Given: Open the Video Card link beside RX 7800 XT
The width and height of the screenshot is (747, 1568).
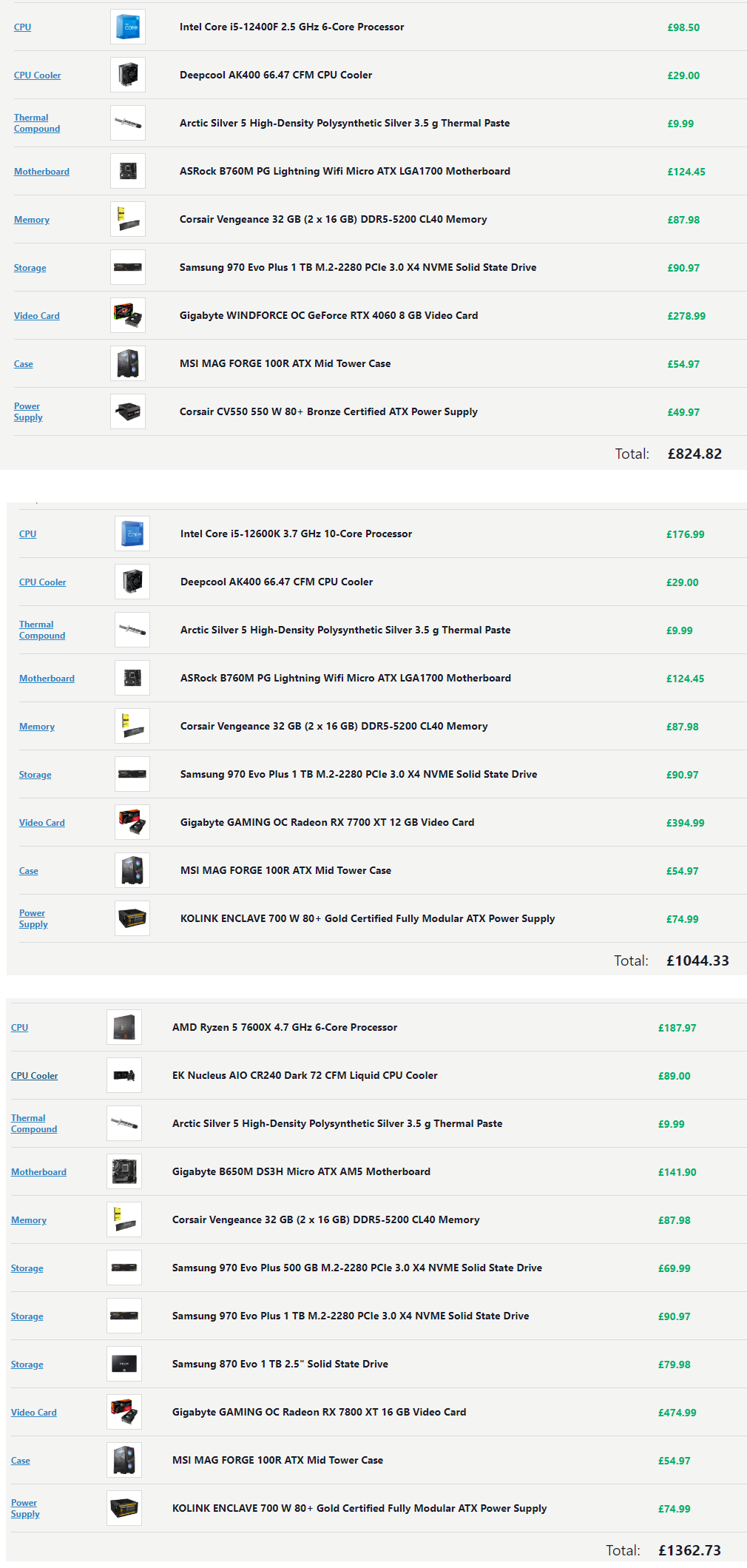Looking at the screenshot, I should pos(33,1413).
